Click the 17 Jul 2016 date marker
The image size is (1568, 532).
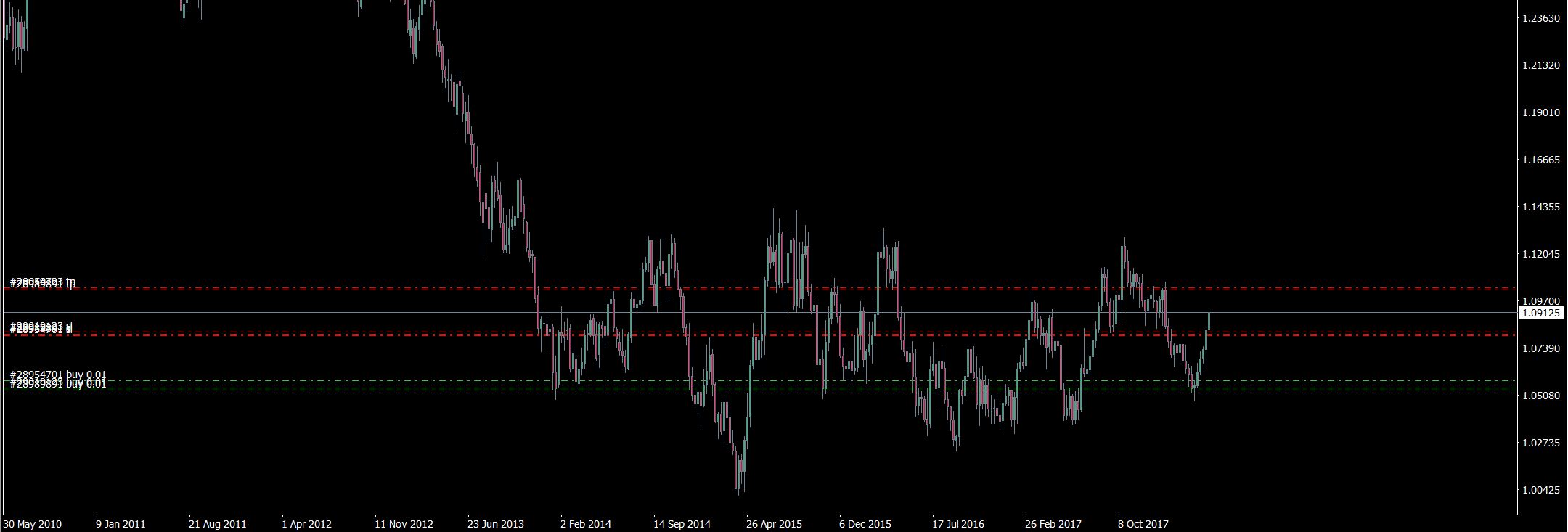[x=959, y=523]
